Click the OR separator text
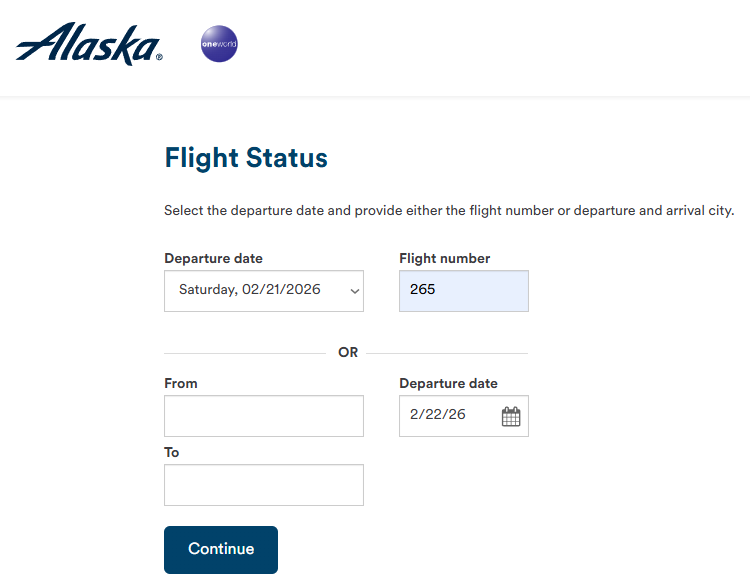 tap(348, 353)
